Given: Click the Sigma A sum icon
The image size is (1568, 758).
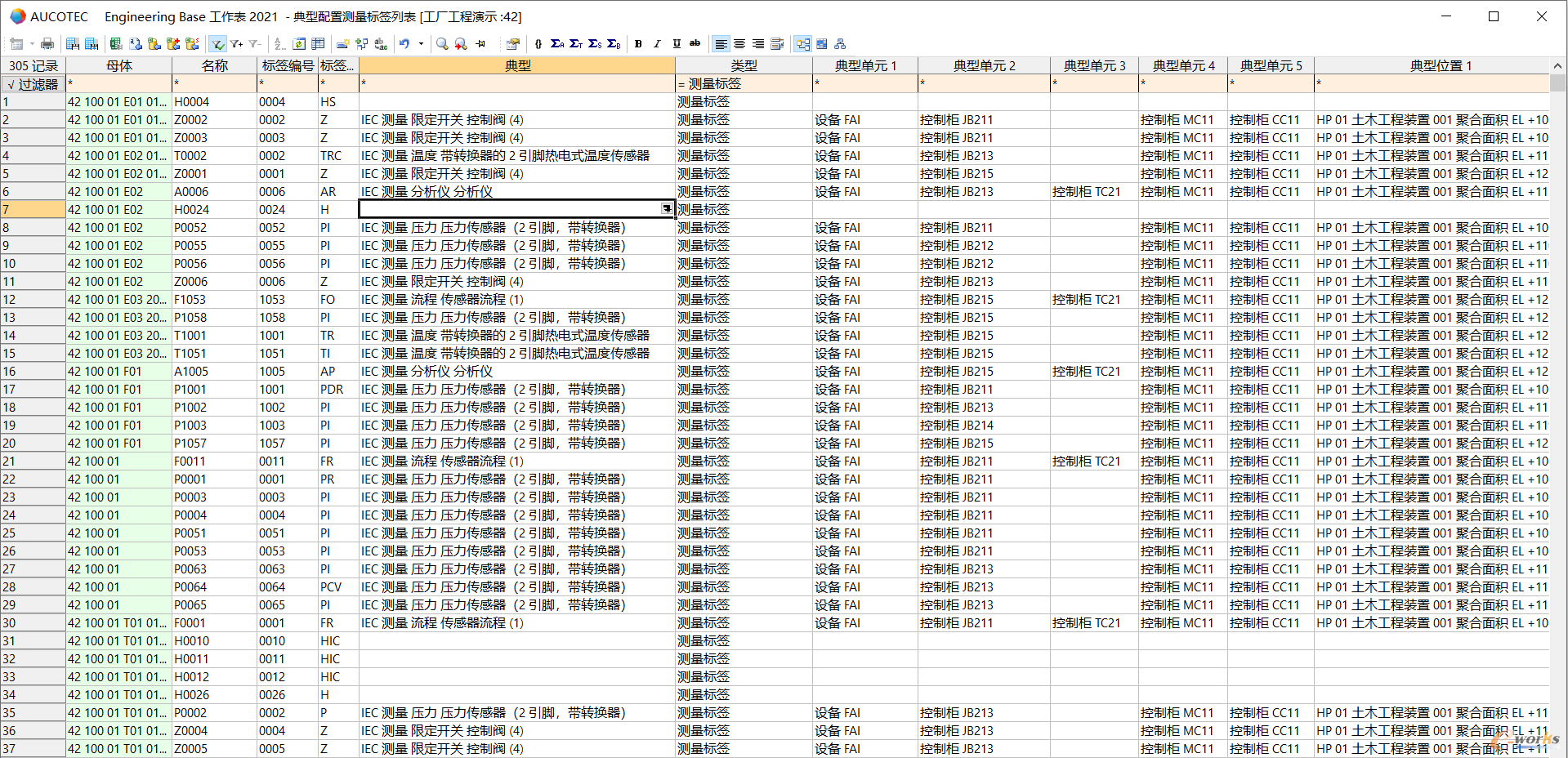Looking at the screenshot, I should pyautogui.click(x=557, y=44).
